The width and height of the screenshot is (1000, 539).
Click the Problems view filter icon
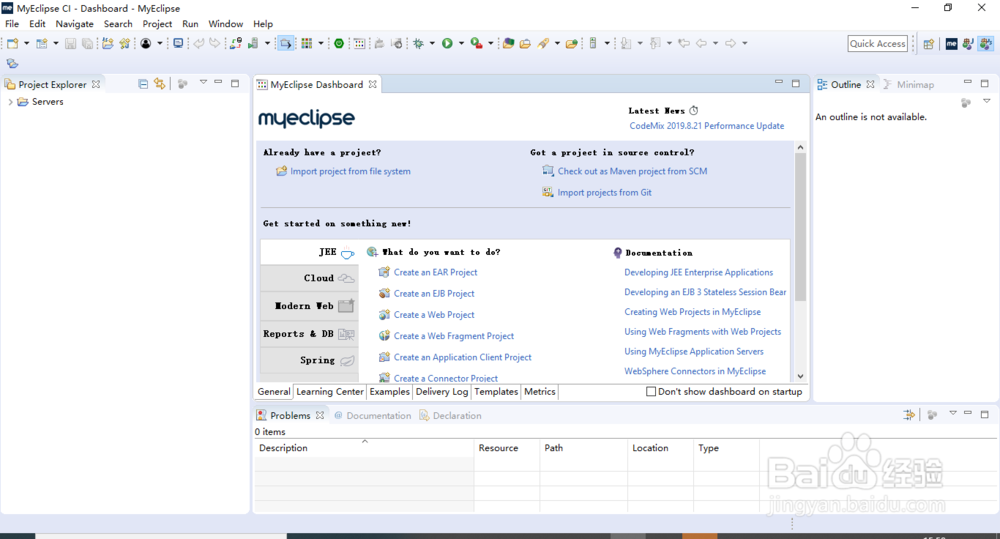tap(909, 415)
